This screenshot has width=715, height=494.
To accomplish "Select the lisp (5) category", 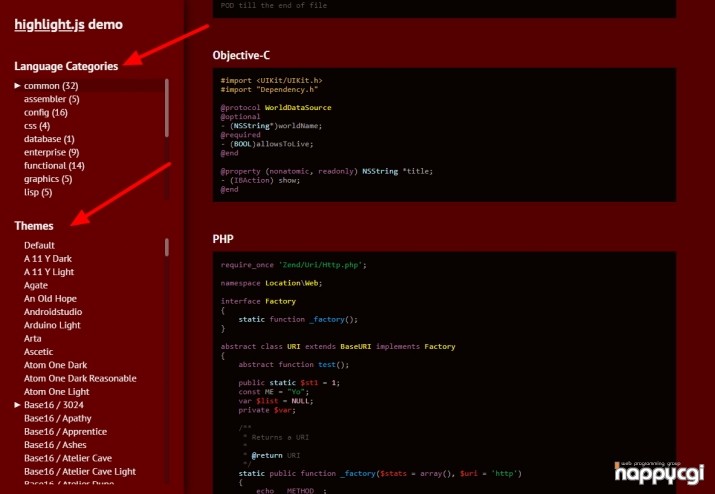I will point(38,192).
